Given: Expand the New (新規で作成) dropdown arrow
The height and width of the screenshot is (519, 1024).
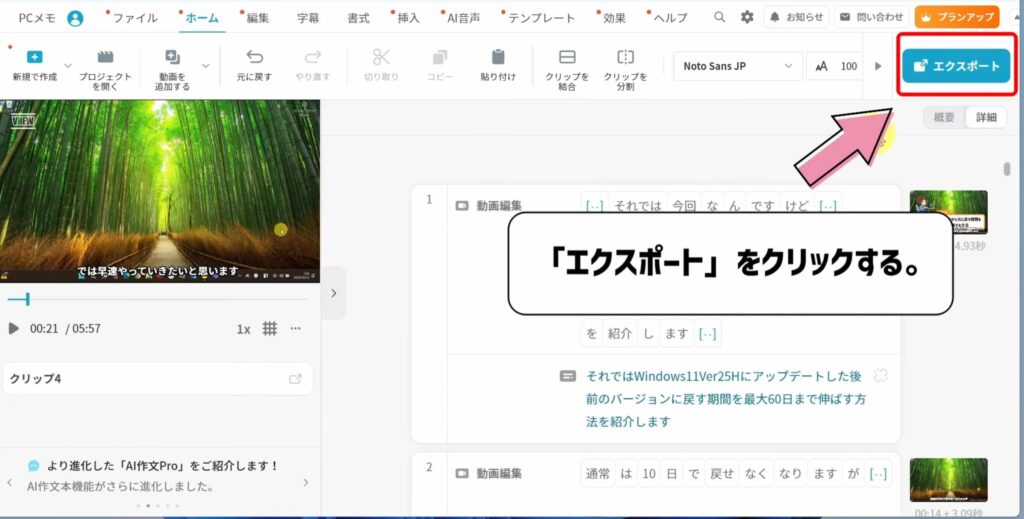Looking at the screenshot, I should click(x=68, y=66).
